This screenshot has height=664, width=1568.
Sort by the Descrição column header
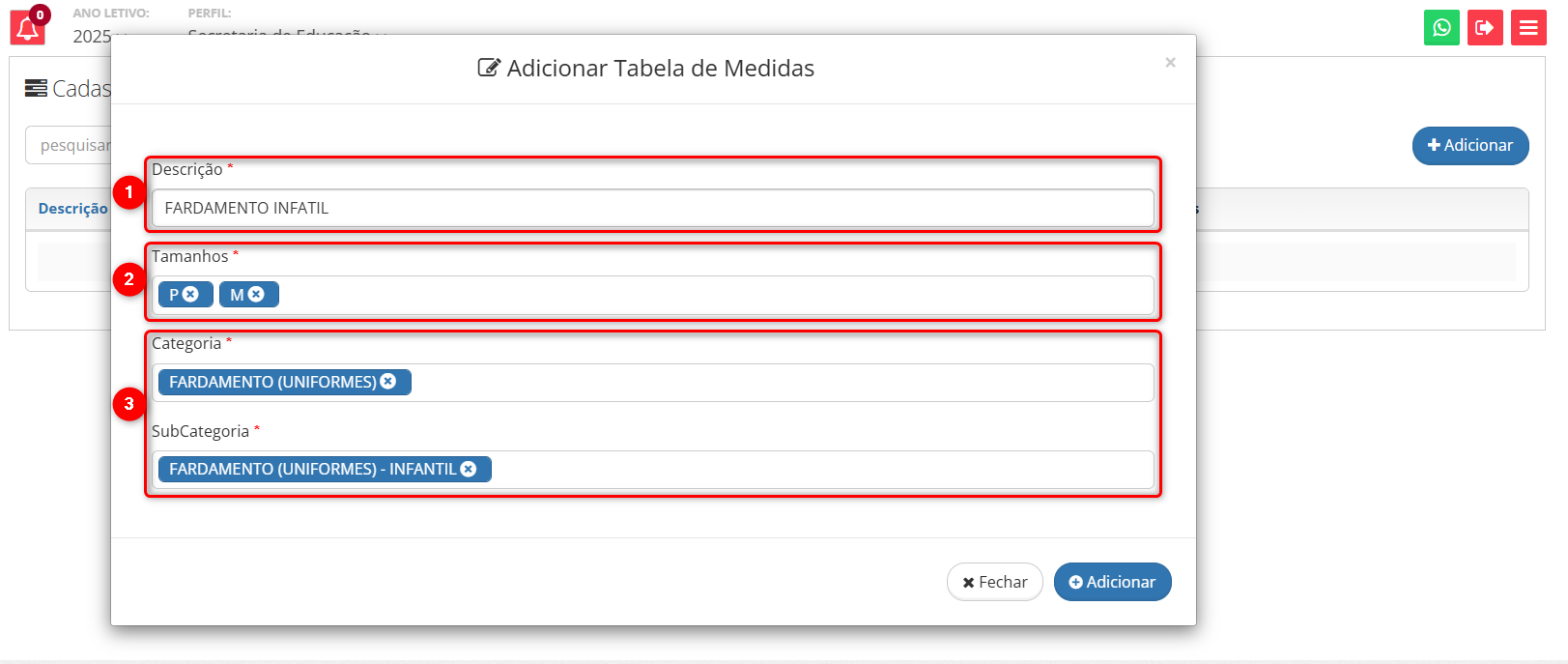click(x=72, y=209)
